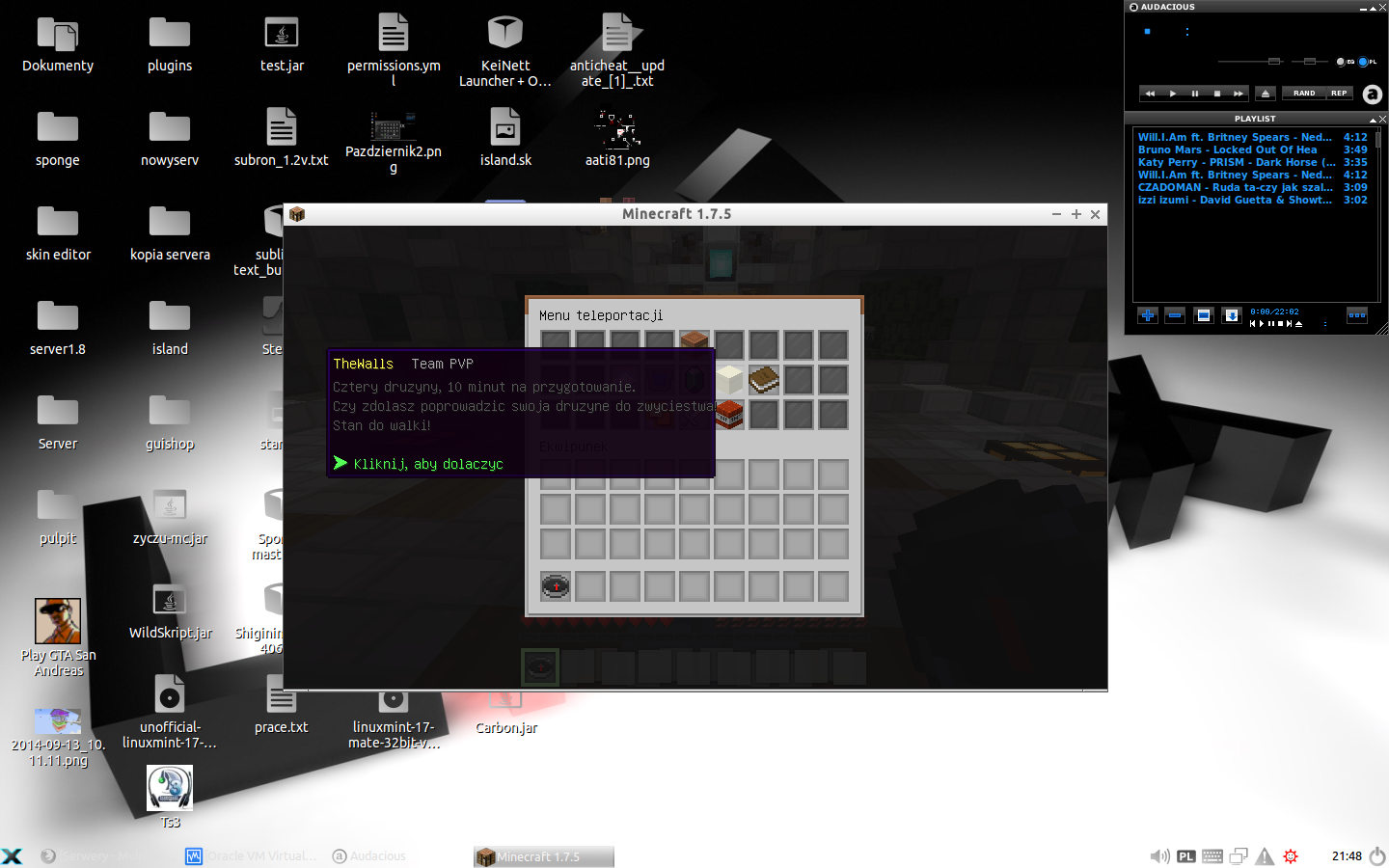
Task: Select Carbon.jar file on desktop
Action: pos(505,714)
